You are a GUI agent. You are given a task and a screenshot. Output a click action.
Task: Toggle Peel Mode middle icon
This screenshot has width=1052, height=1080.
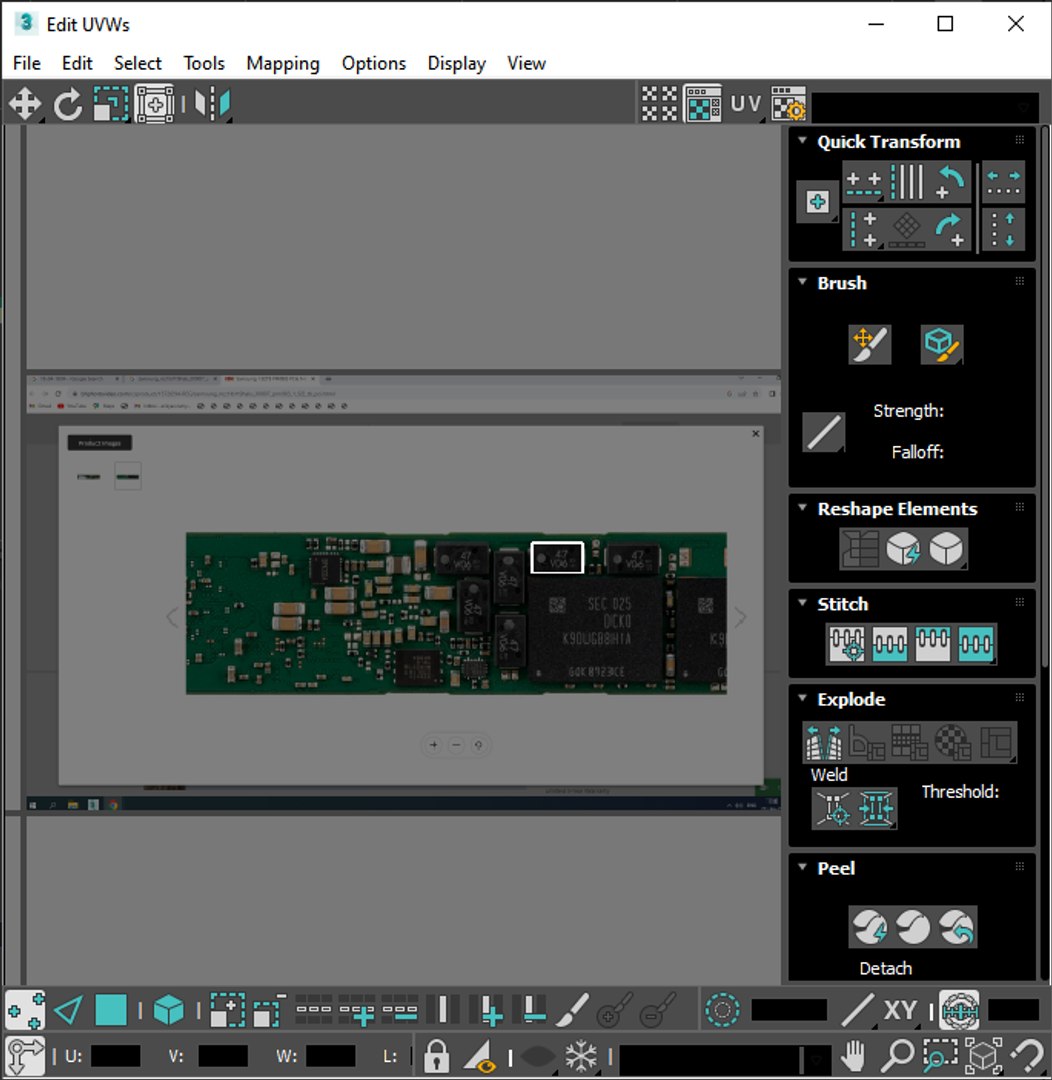(x=914, y=927)
